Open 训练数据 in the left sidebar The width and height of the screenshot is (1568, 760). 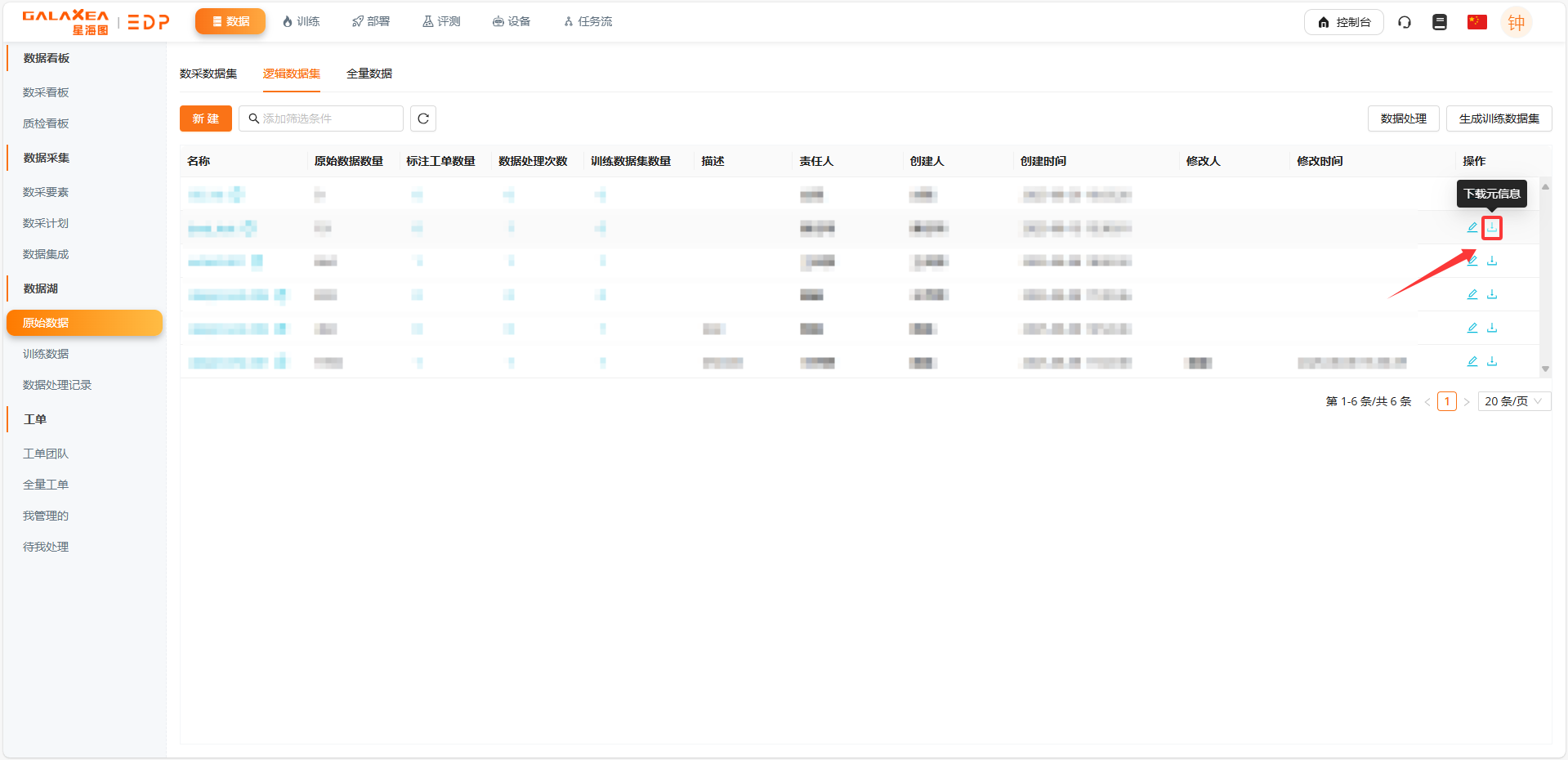[46, 354]
